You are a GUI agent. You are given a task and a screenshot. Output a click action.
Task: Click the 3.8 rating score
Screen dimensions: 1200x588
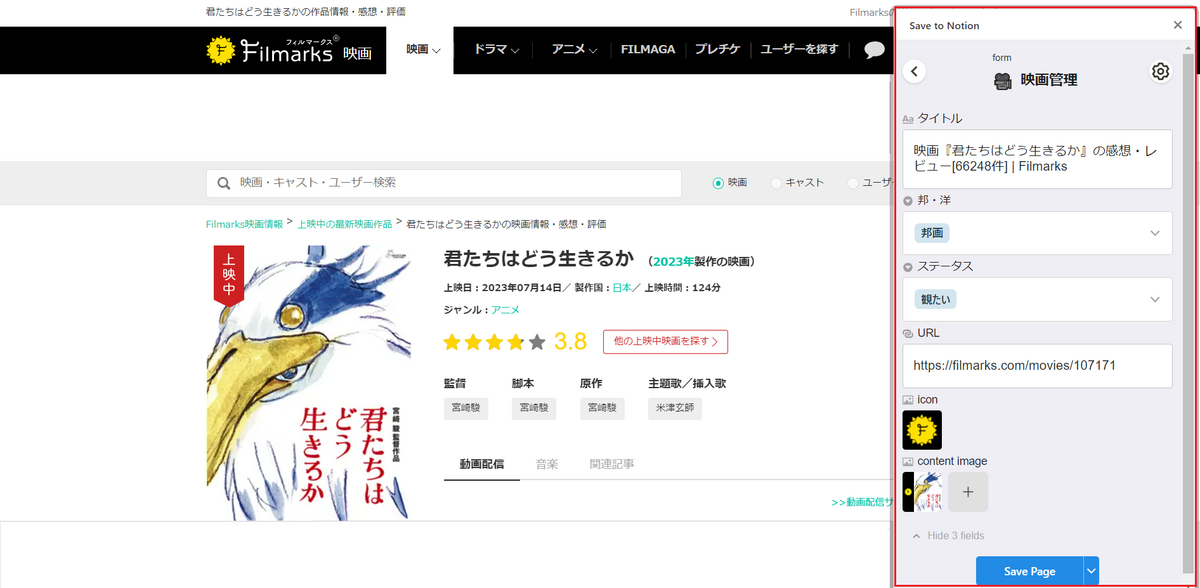[x=570, y=341]
